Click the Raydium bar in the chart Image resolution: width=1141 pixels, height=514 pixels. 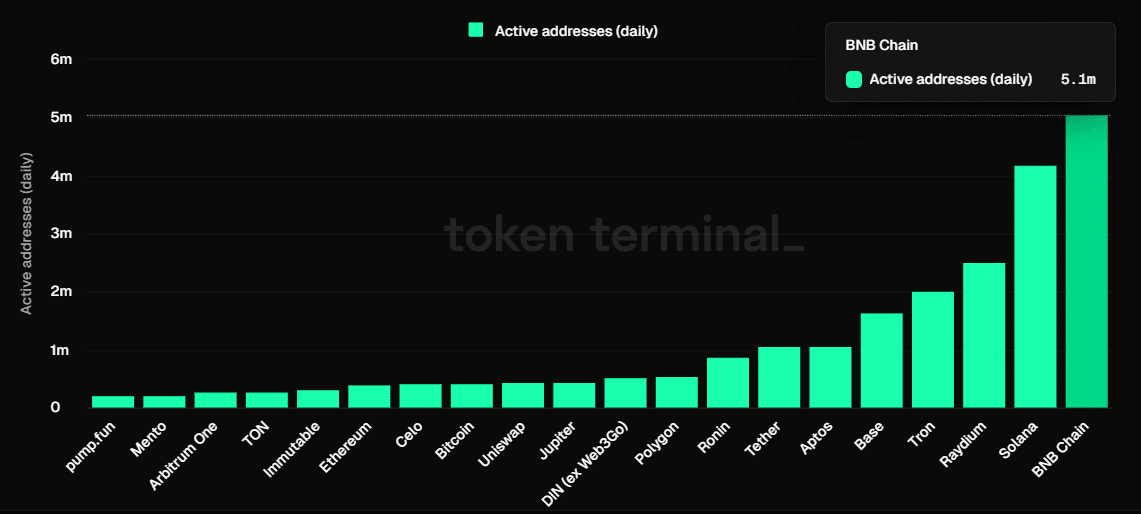(984, 335)
